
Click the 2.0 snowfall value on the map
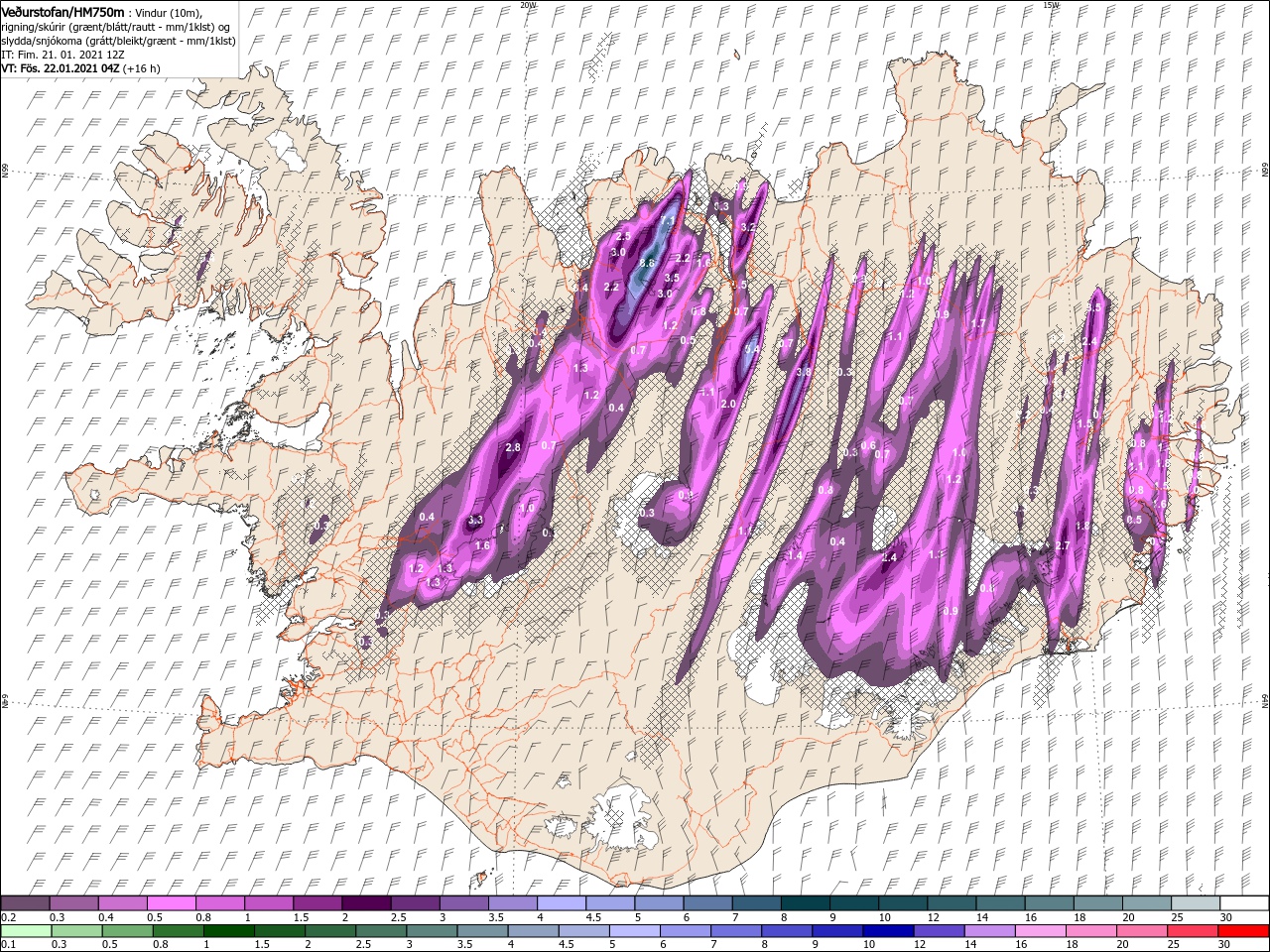point(728,405)
